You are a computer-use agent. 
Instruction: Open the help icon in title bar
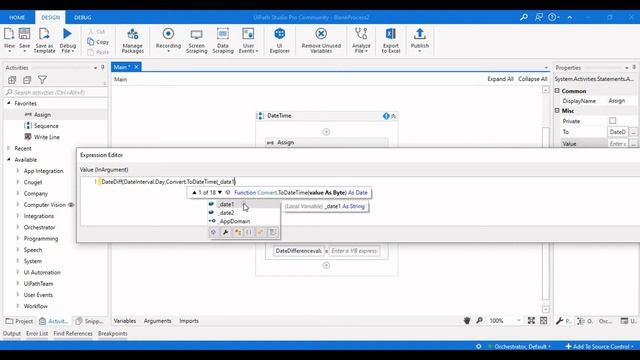[553, 17]
